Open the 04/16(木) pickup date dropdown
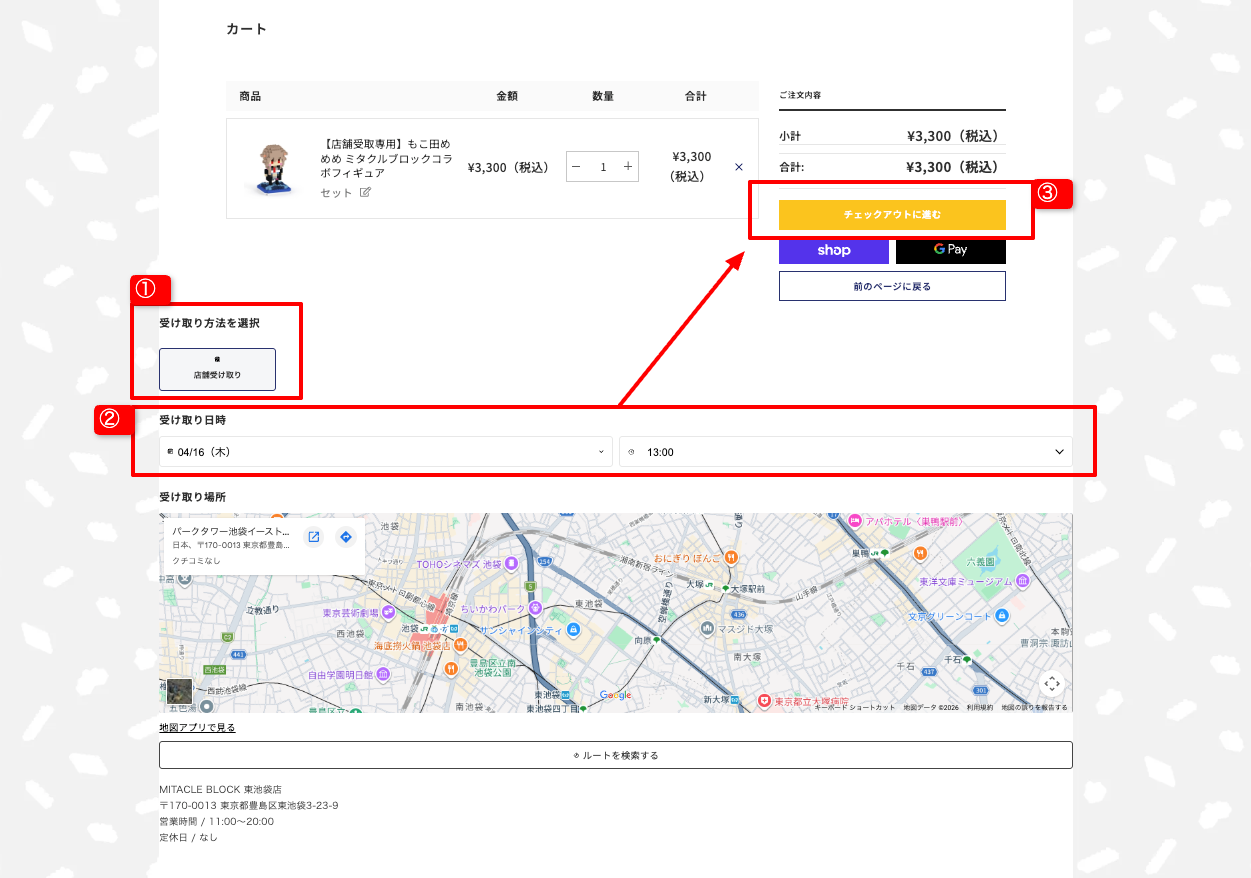This screenshot has height=878, width=1251. (x=386, y=452)
